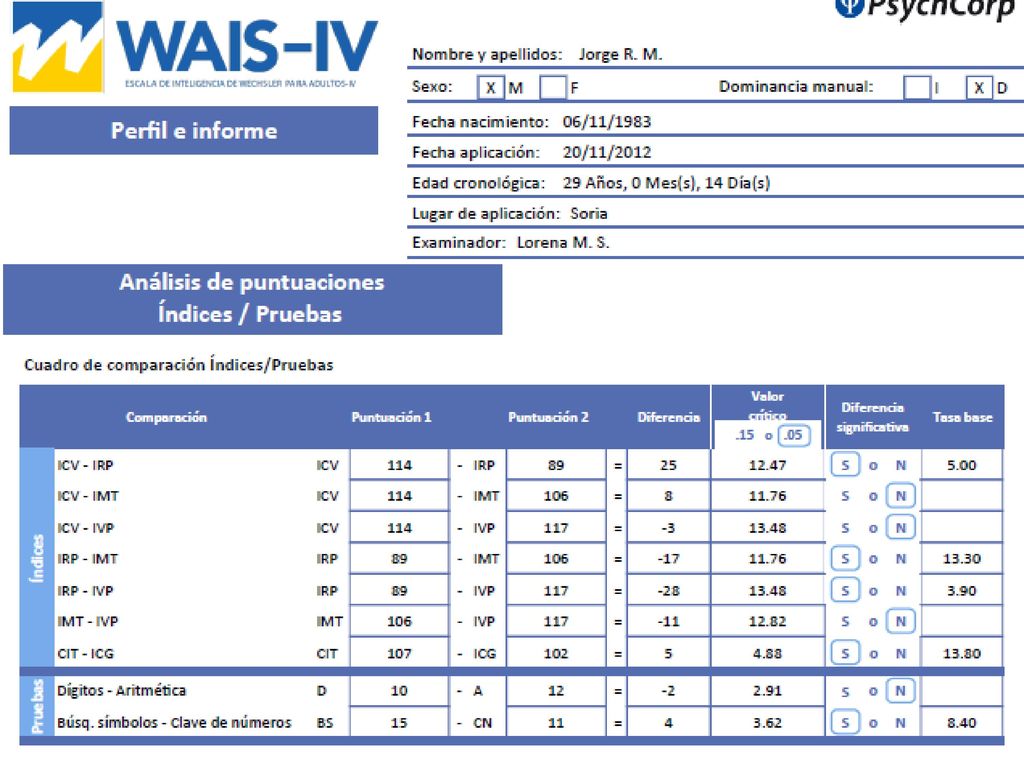Select the .15 critical value option
This screenshot has width=1024, height=768.
point(744,435)
